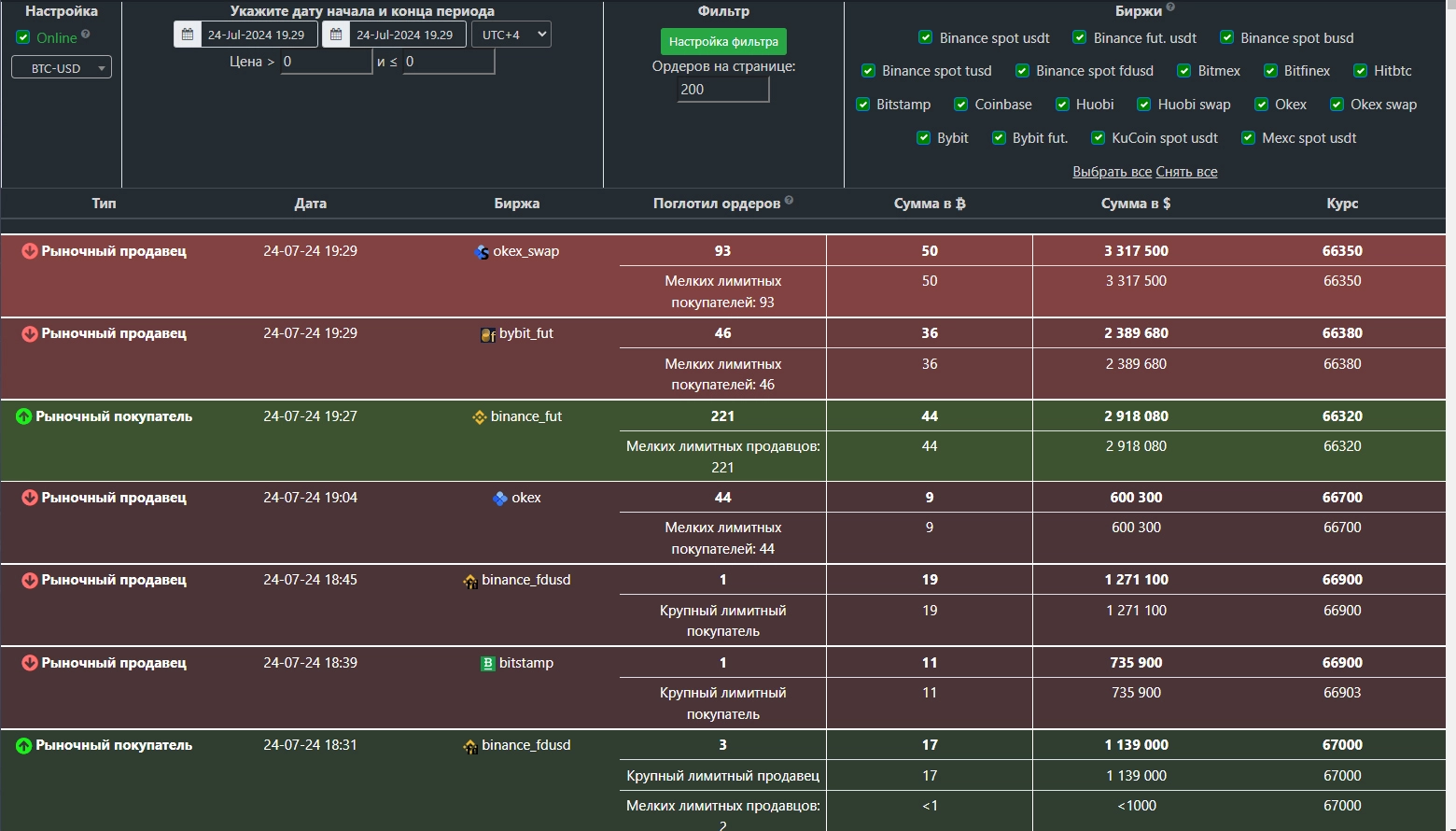Screen dimensions: 1456x831
Task: Click the Сумма в $ column header
Action: click(1135, 204)
